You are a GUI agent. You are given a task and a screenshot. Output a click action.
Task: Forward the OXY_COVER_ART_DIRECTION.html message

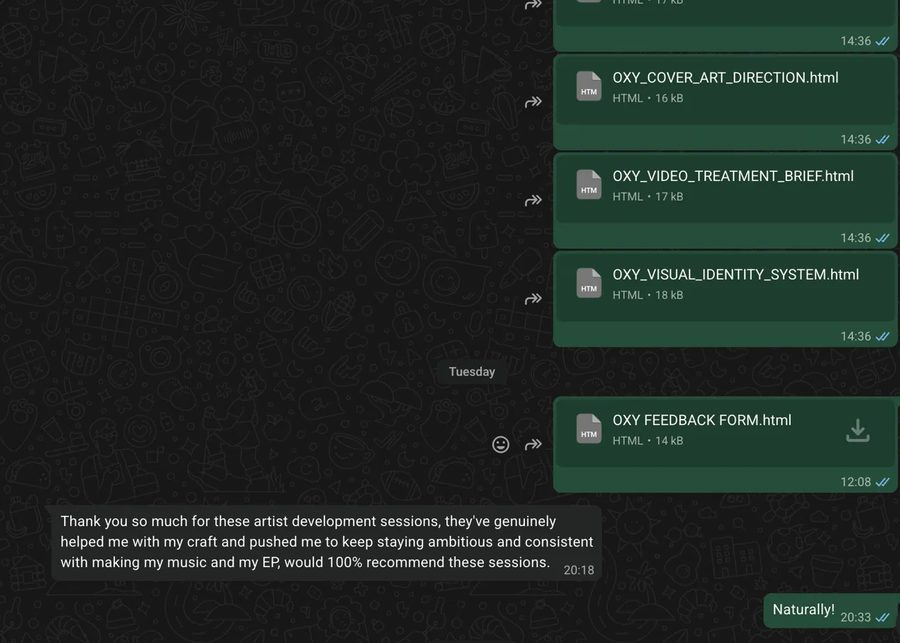pos(533,102)
